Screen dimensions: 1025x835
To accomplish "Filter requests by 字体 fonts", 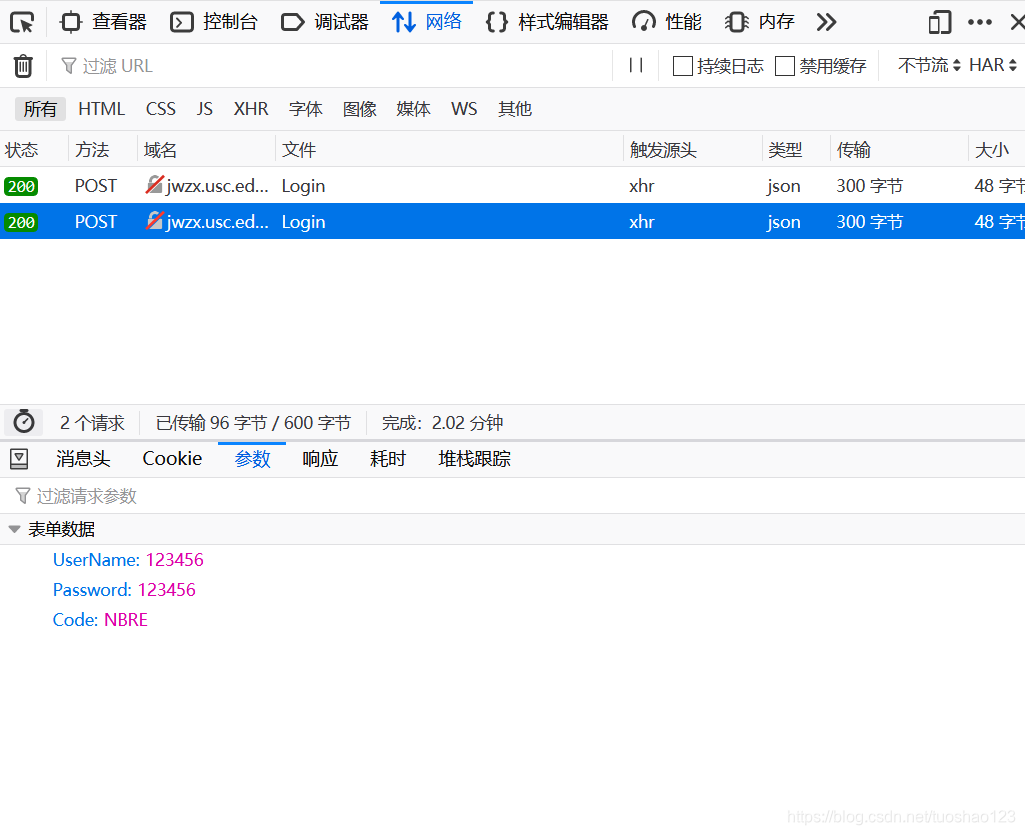I will click(306, 109).
